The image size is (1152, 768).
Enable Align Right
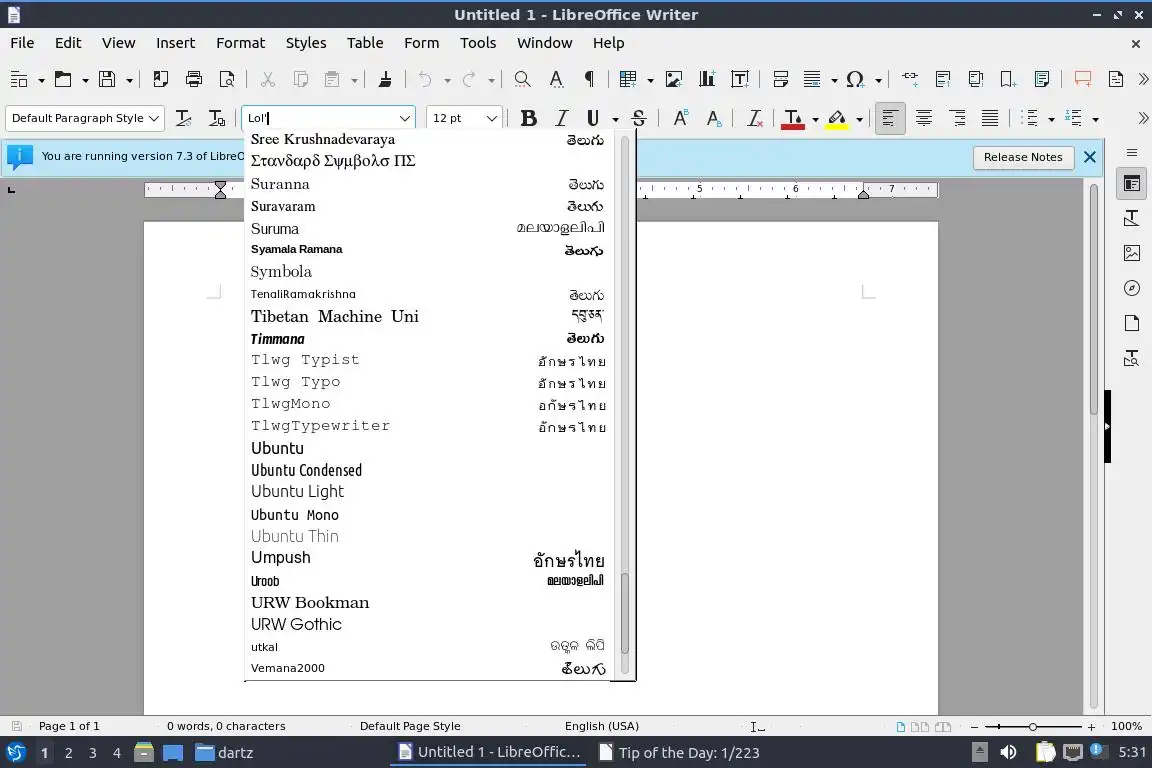[x=957, y=118]
